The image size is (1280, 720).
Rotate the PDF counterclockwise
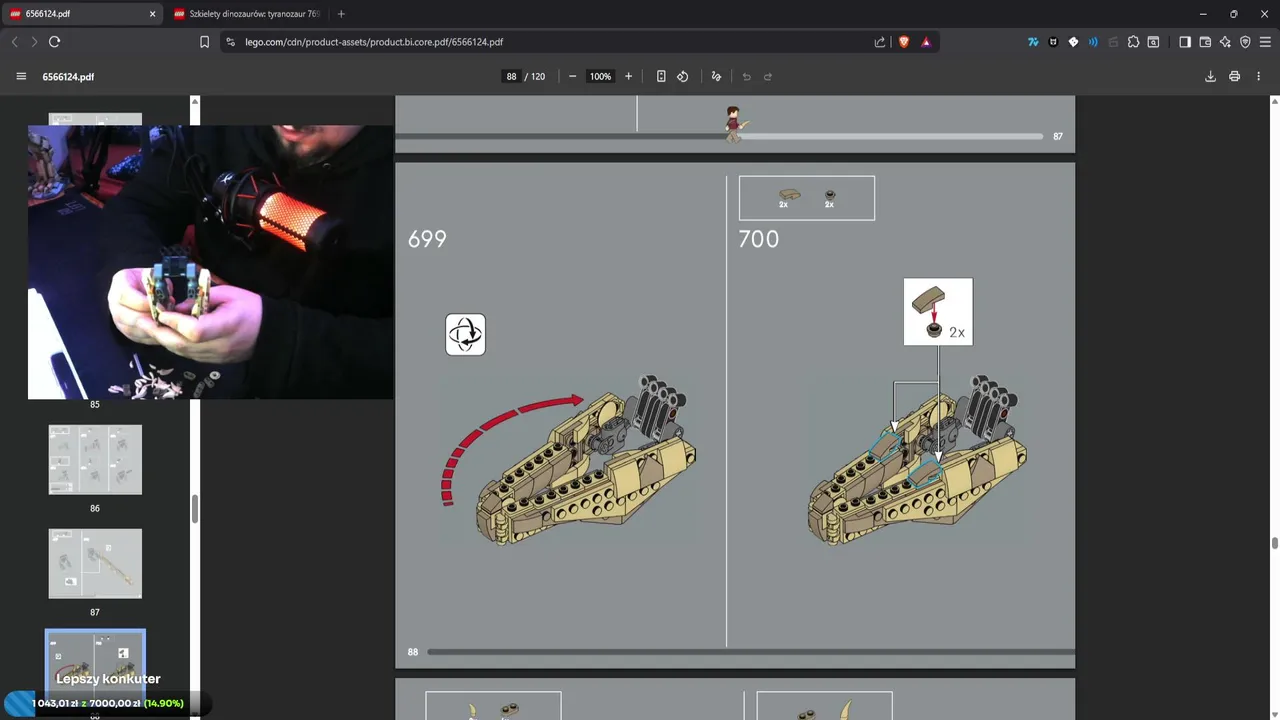point(683,76)
